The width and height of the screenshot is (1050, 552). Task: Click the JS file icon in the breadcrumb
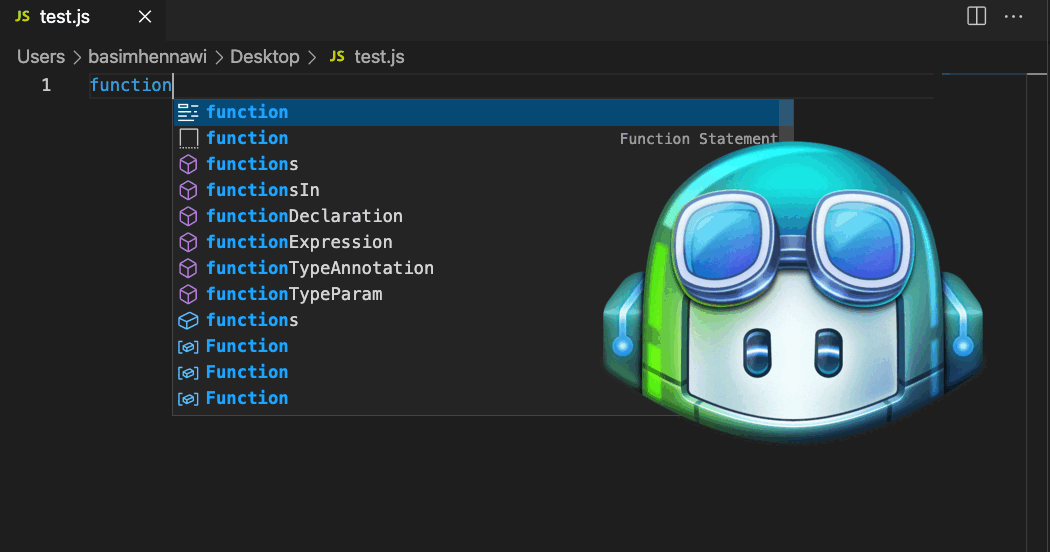tap(337, 57)
